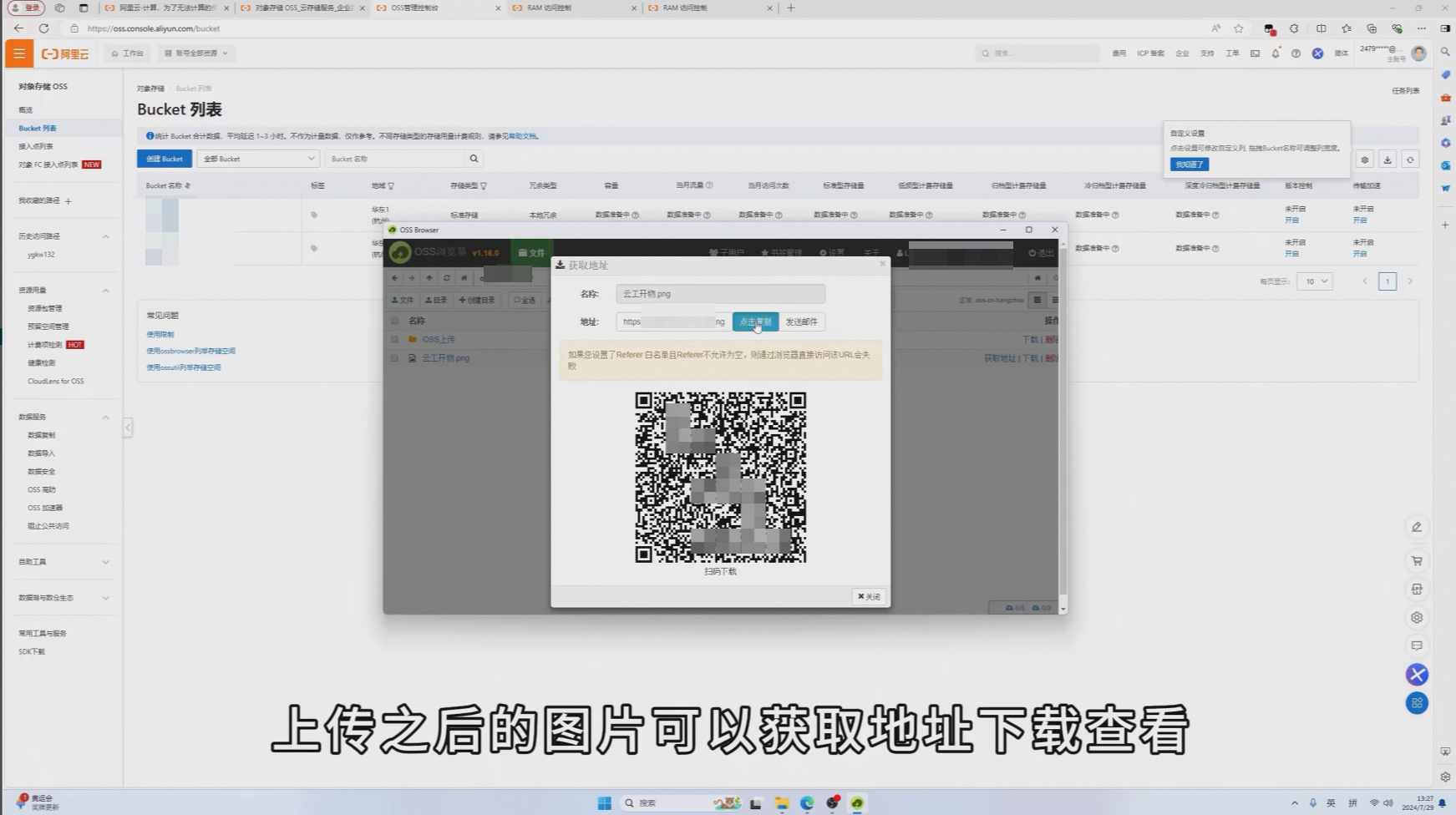Viewport: 1456px width, 815px height.
Task: Open the 使用限制 FAQ link
Action: 160,335
